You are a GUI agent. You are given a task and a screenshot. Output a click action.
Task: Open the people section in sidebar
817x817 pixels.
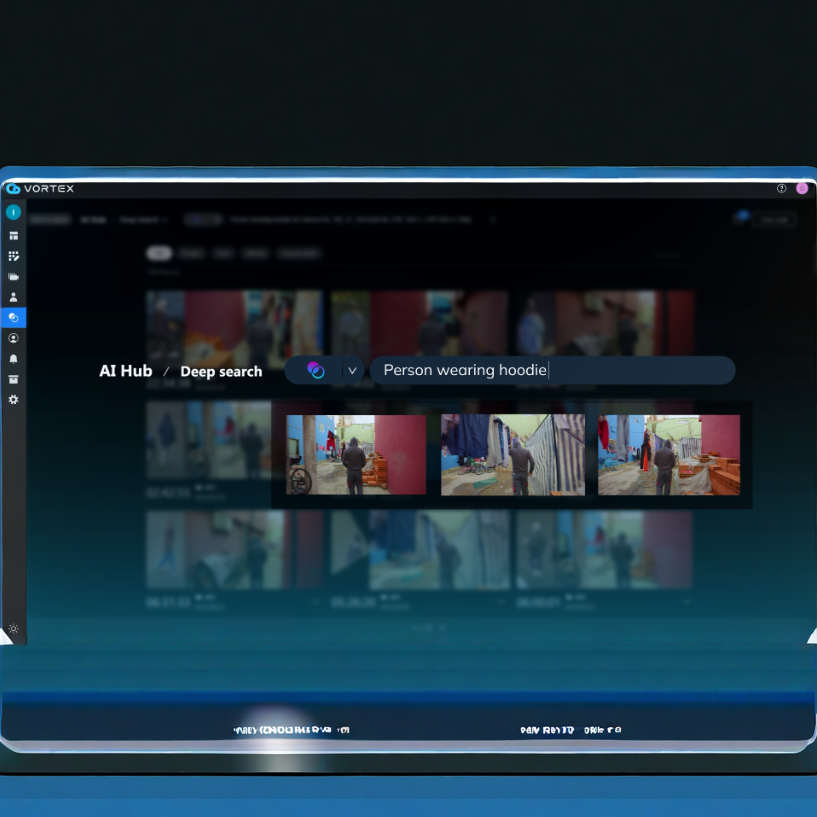coord(13,297)
